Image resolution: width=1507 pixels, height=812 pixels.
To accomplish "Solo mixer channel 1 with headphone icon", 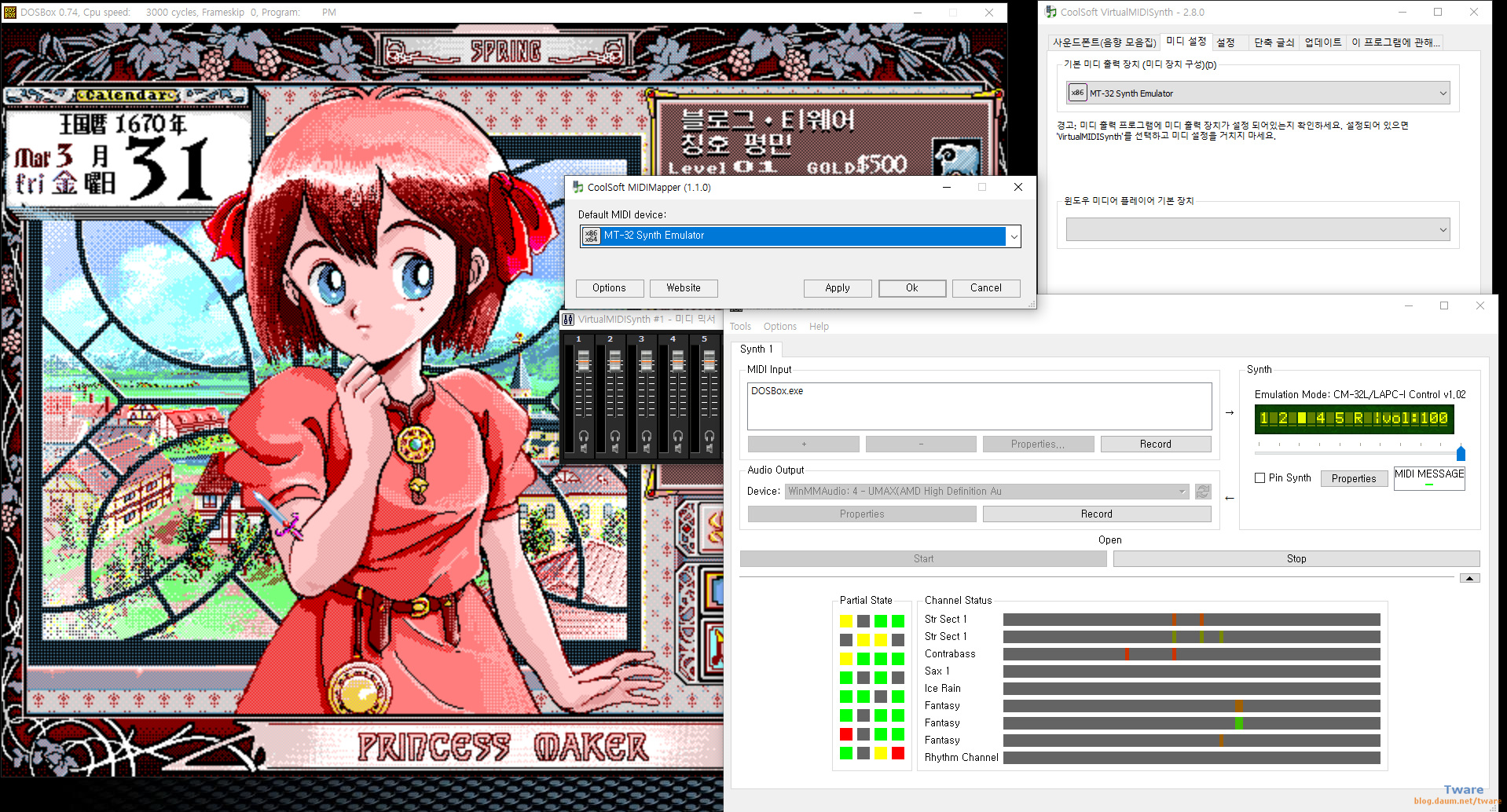I will tap(584, 436).
